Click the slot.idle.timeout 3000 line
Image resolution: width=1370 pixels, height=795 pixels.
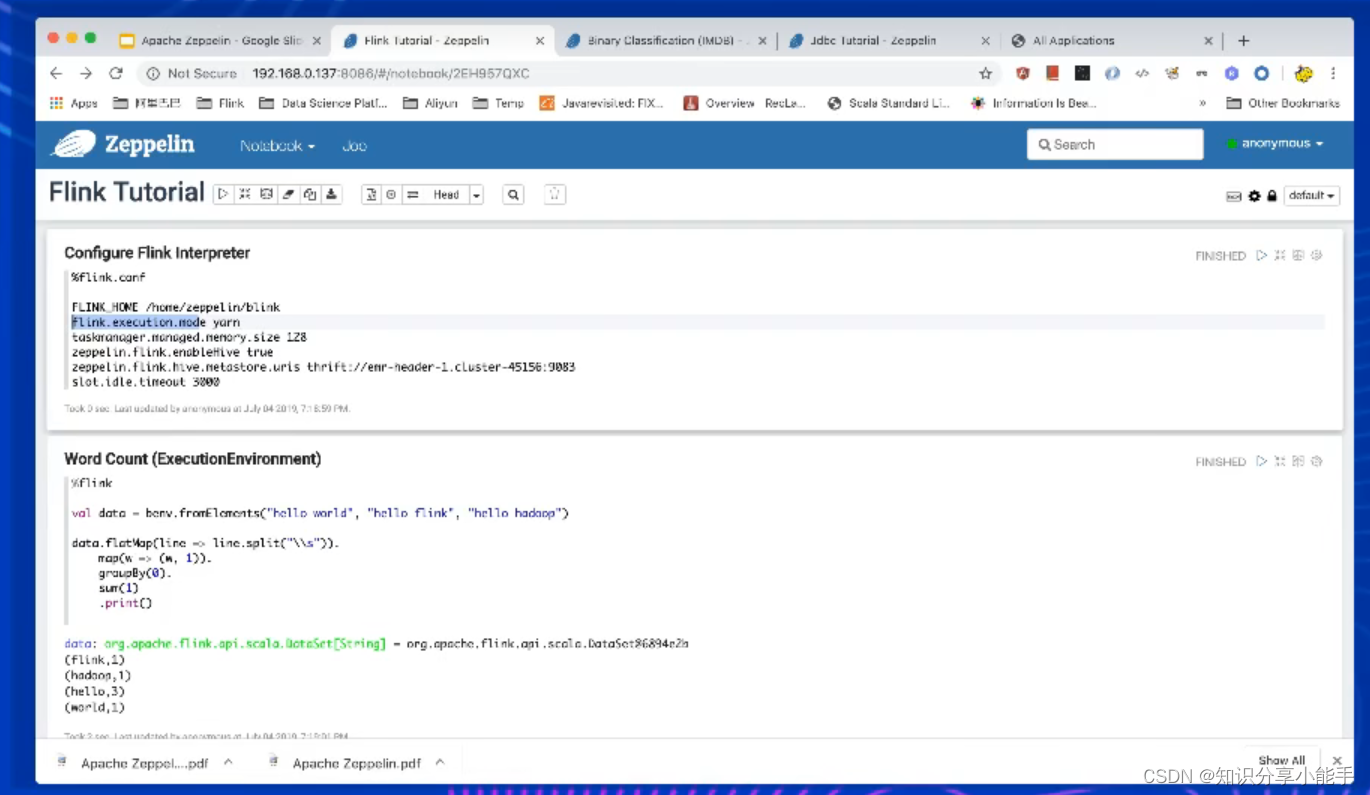coord(145,382)
